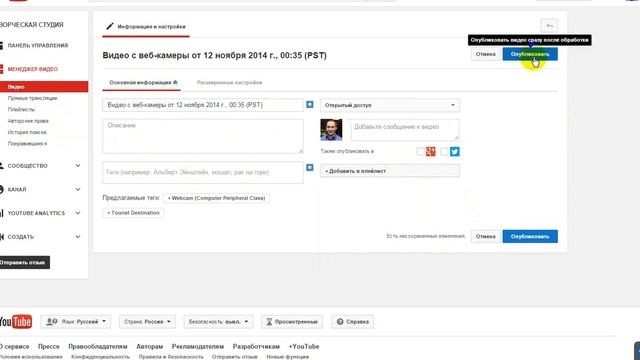Open the footer Отправить отзыв link
This screenshot has height=360, width=640.
pyautogui.click(x=235, y=357)
